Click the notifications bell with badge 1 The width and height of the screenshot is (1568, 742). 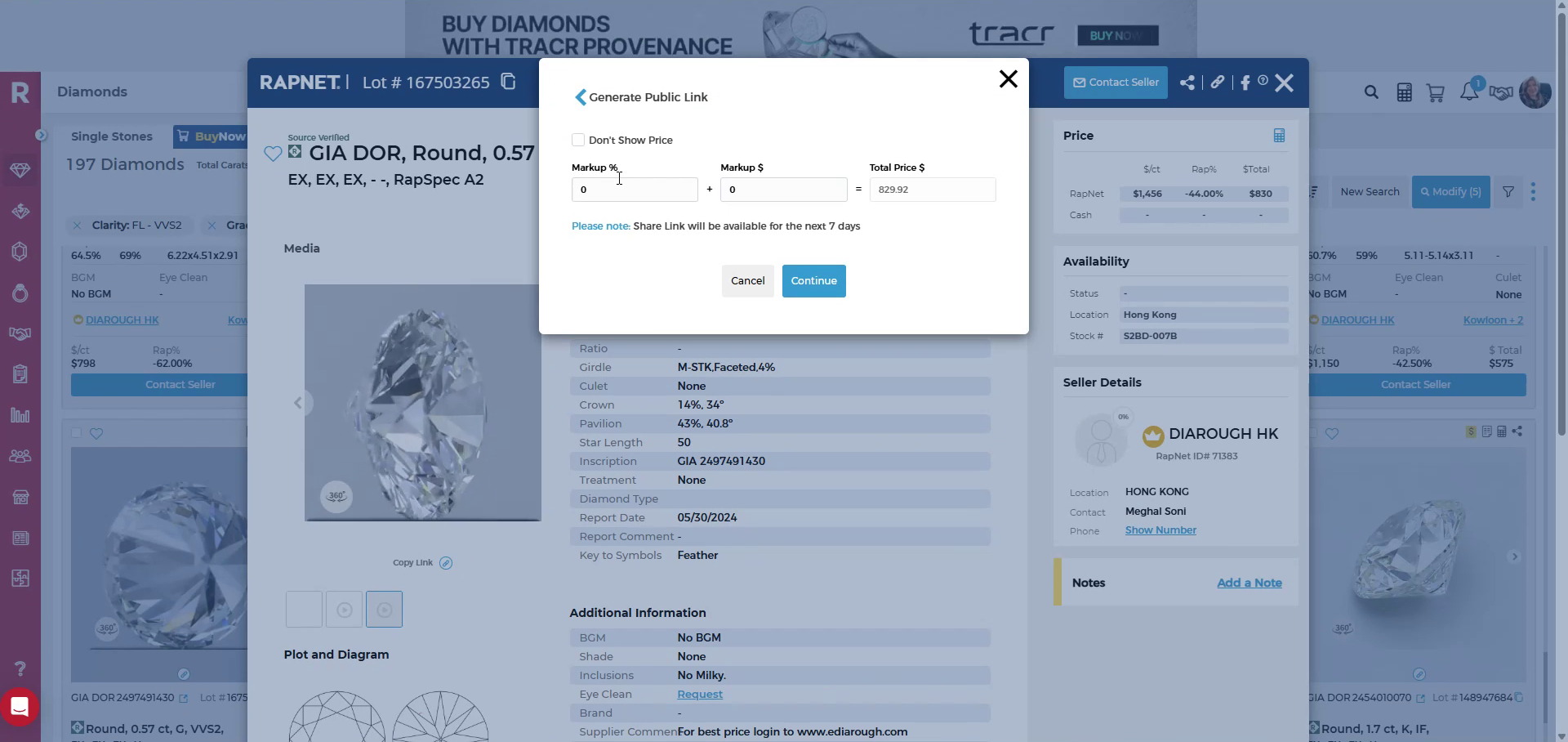(1470, 92)
